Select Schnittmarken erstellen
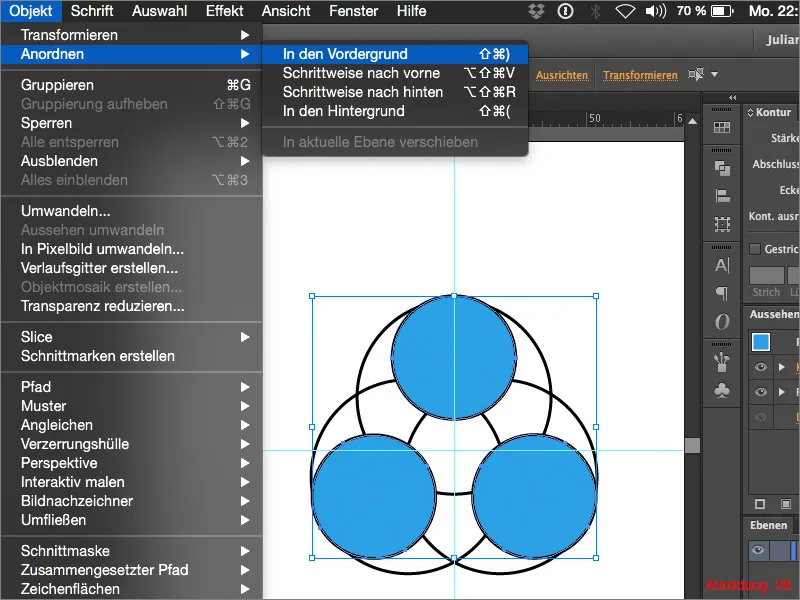800x600 pixels. coord(132,356)
